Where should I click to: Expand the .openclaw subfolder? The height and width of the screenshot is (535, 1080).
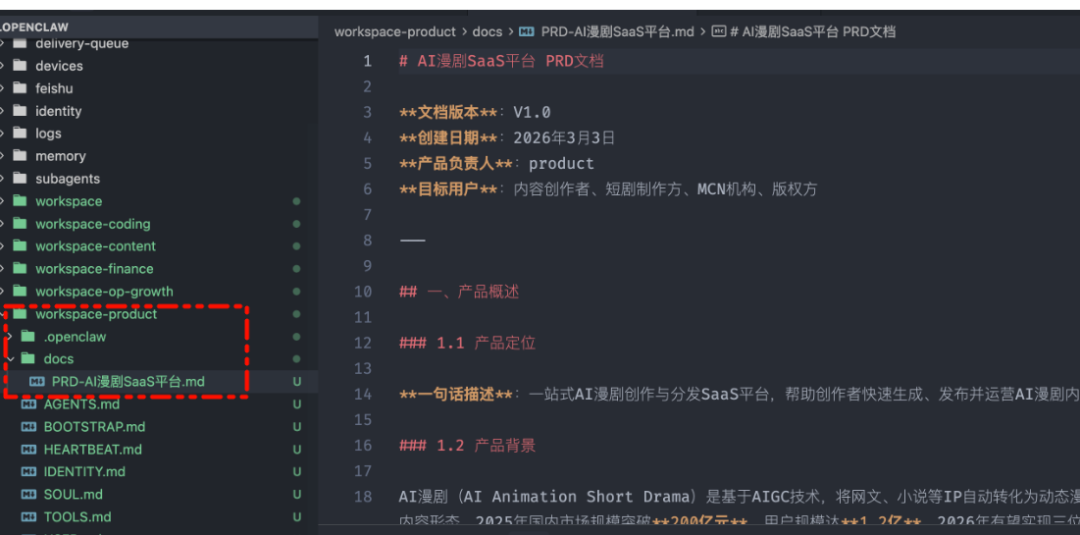[x=75, y=337]
